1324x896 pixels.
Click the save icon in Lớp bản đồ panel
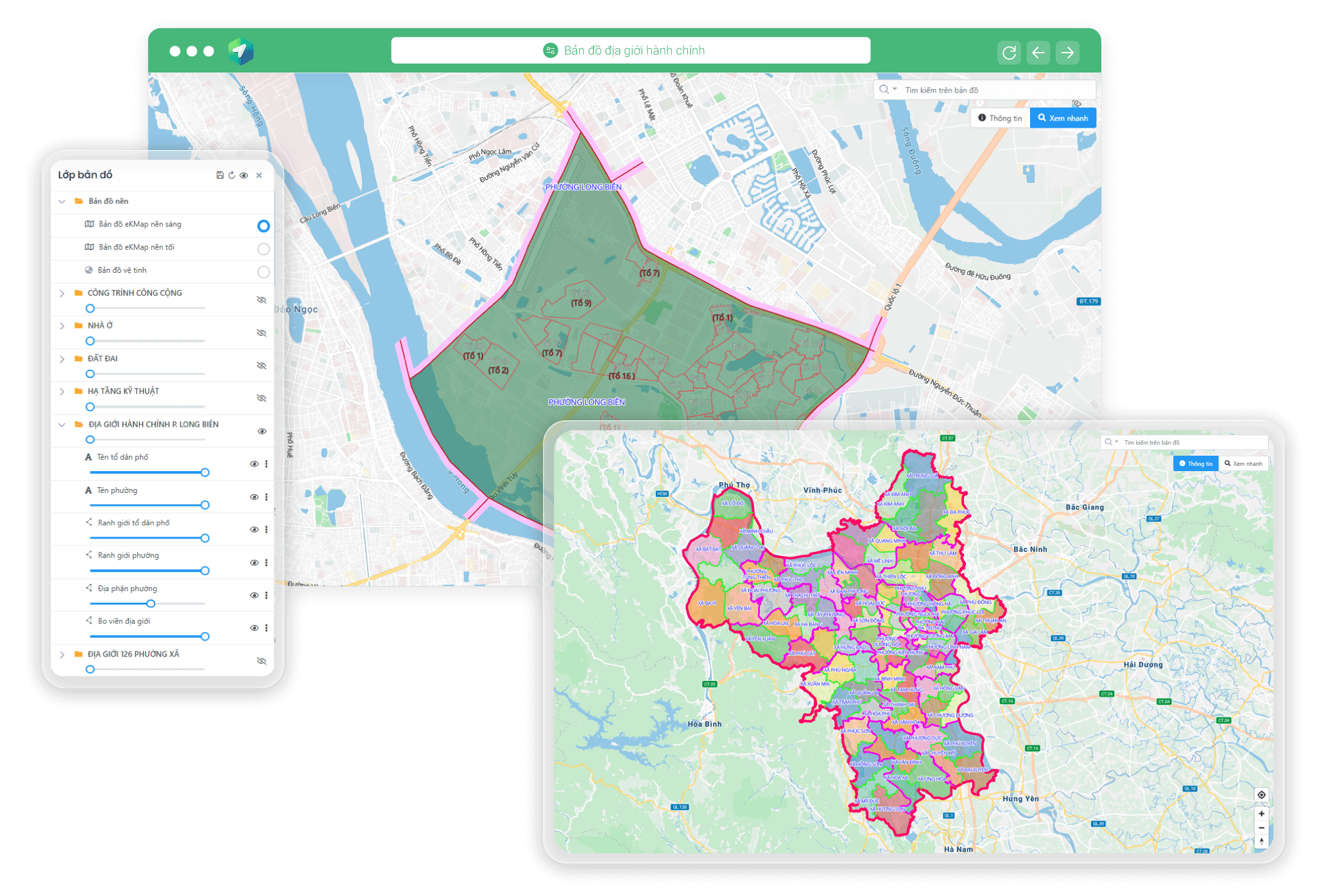tap(220, 175)
